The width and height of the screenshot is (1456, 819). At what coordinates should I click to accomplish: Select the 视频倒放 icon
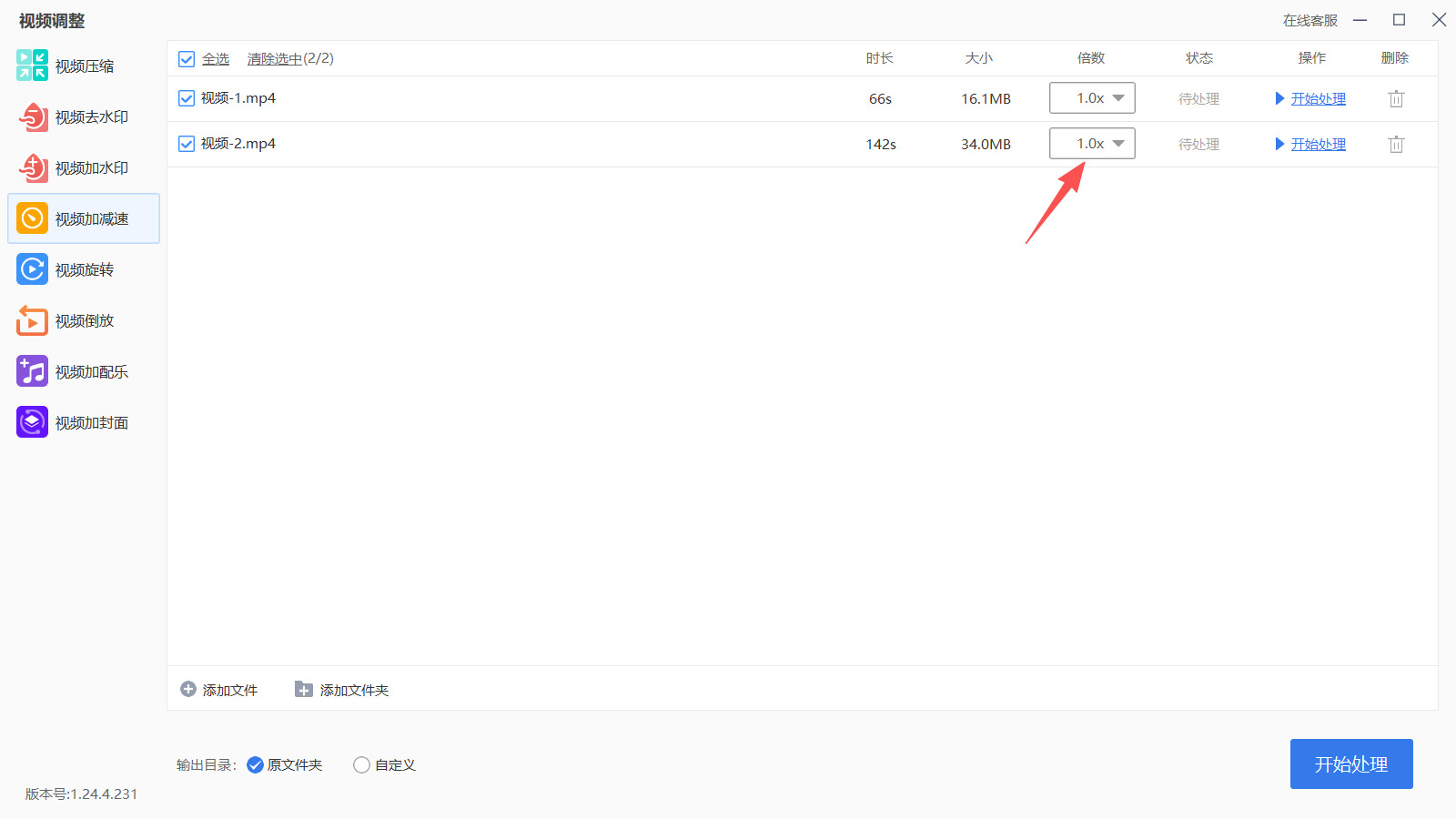[32, 320]
